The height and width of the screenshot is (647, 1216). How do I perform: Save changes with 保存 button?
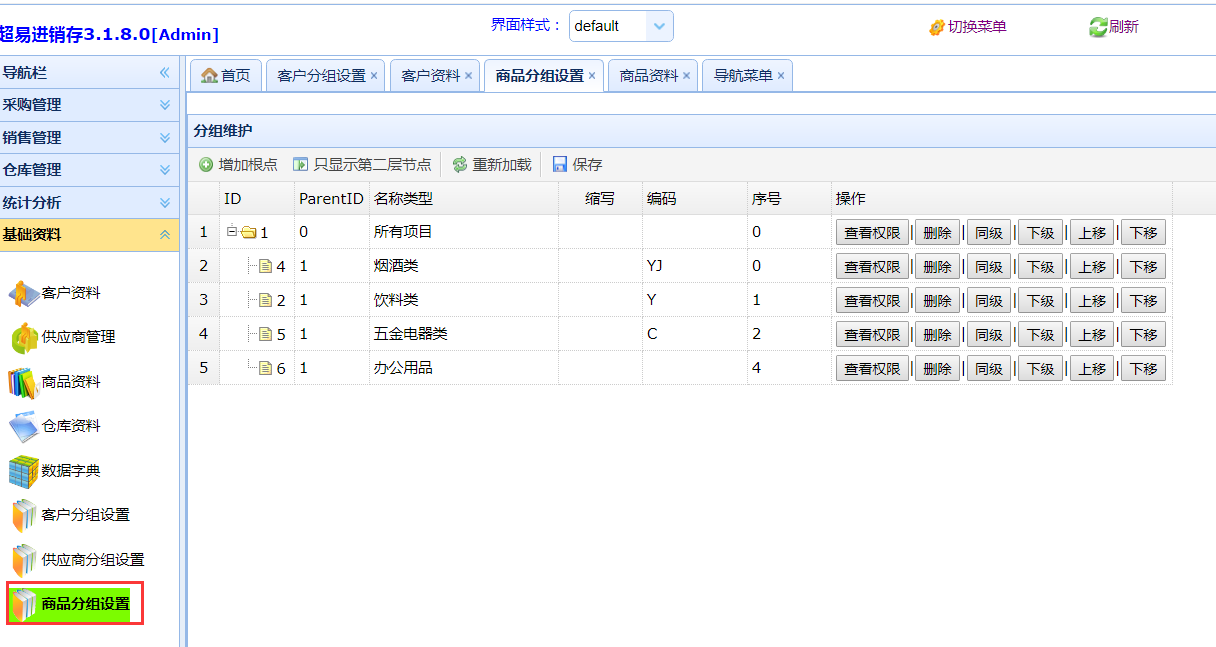[x=578, y=165]
